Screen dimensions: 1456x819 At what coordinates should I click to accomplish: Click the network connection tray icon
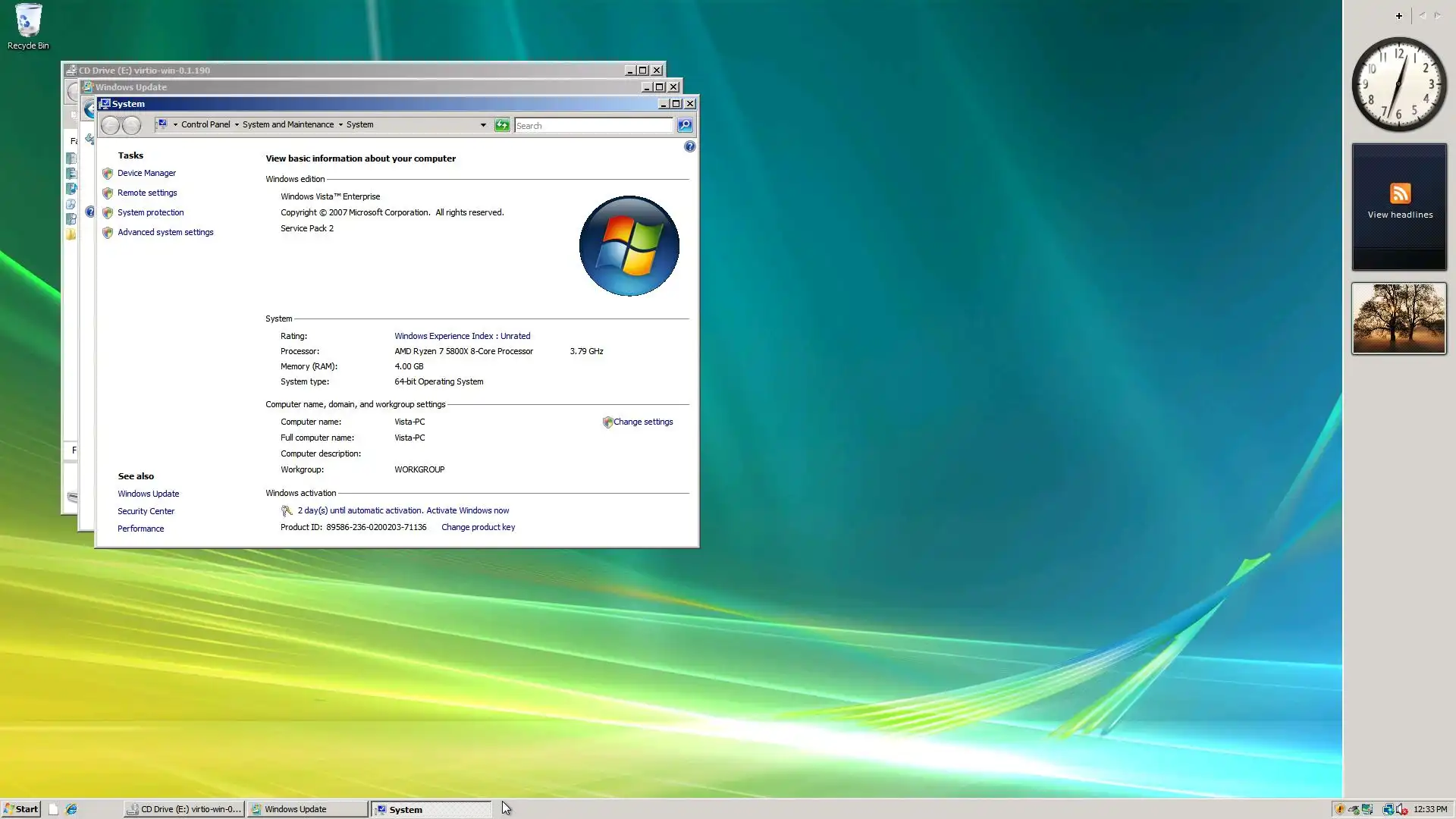tap(1389, 810)
